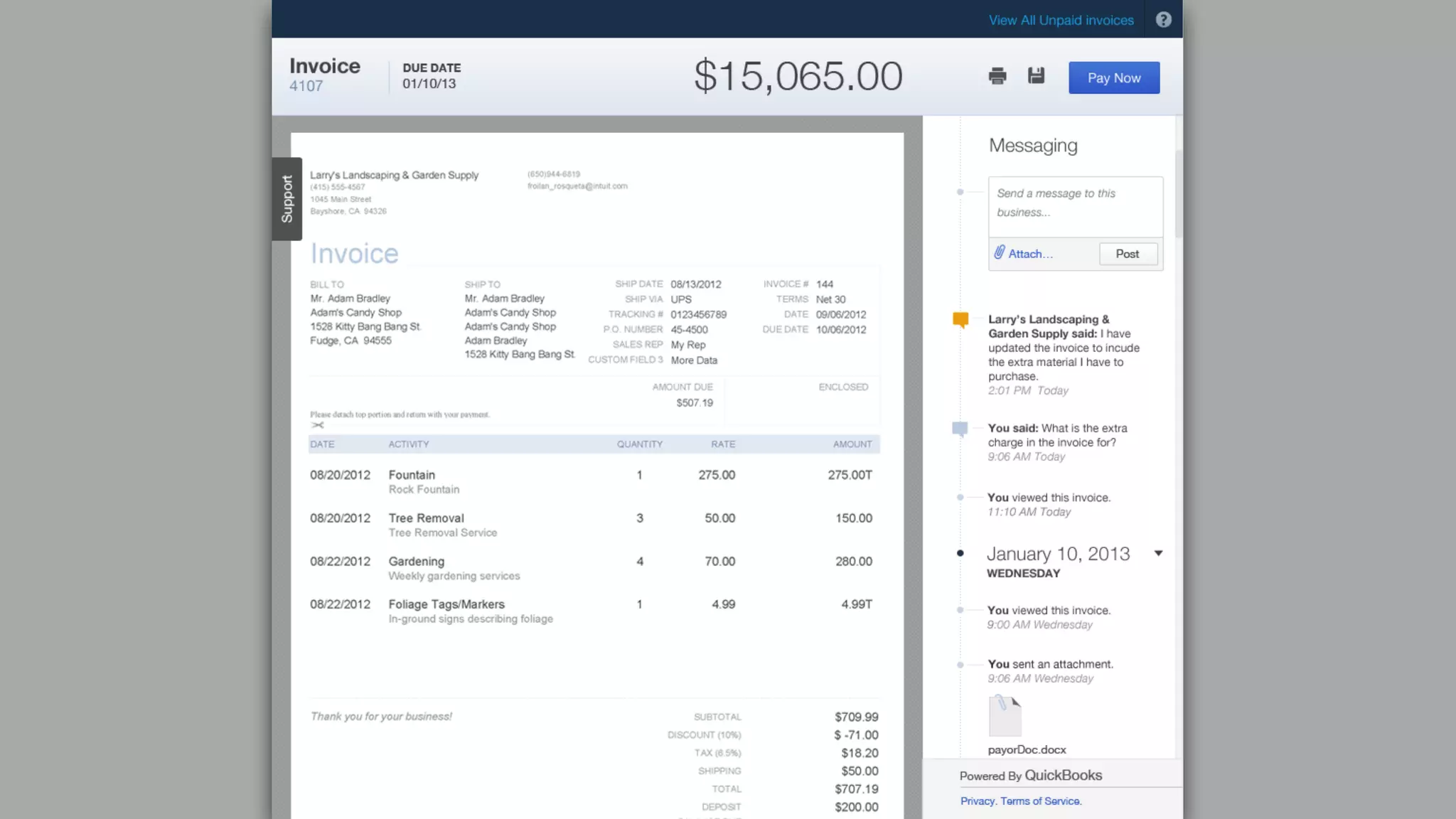Click the print invoice icon
The height and width of the screenshot is (819, 1456).
pos(997,76)
